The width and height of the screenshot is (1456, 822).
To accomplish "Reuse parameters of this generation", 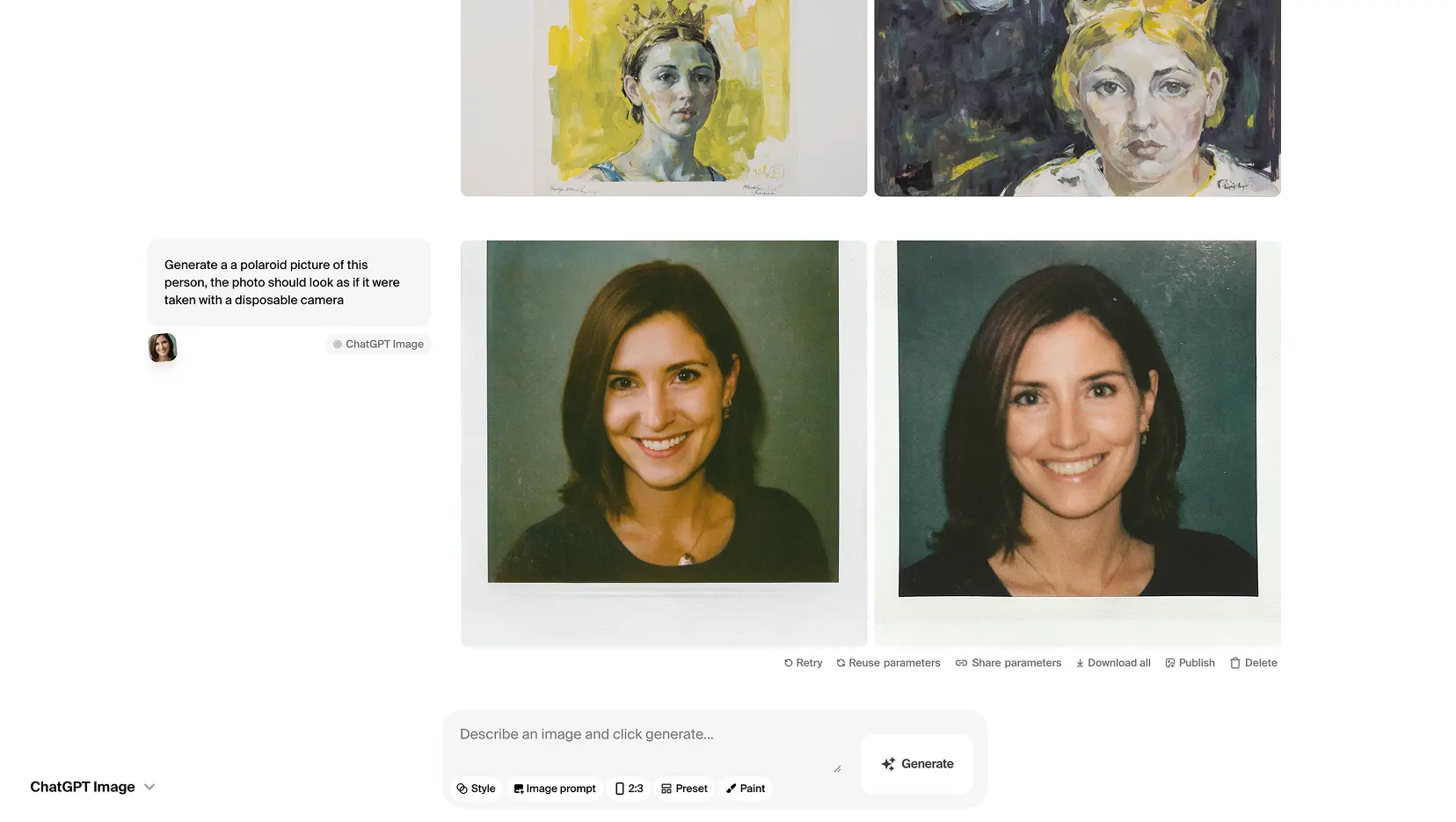I will click(888, 663).
